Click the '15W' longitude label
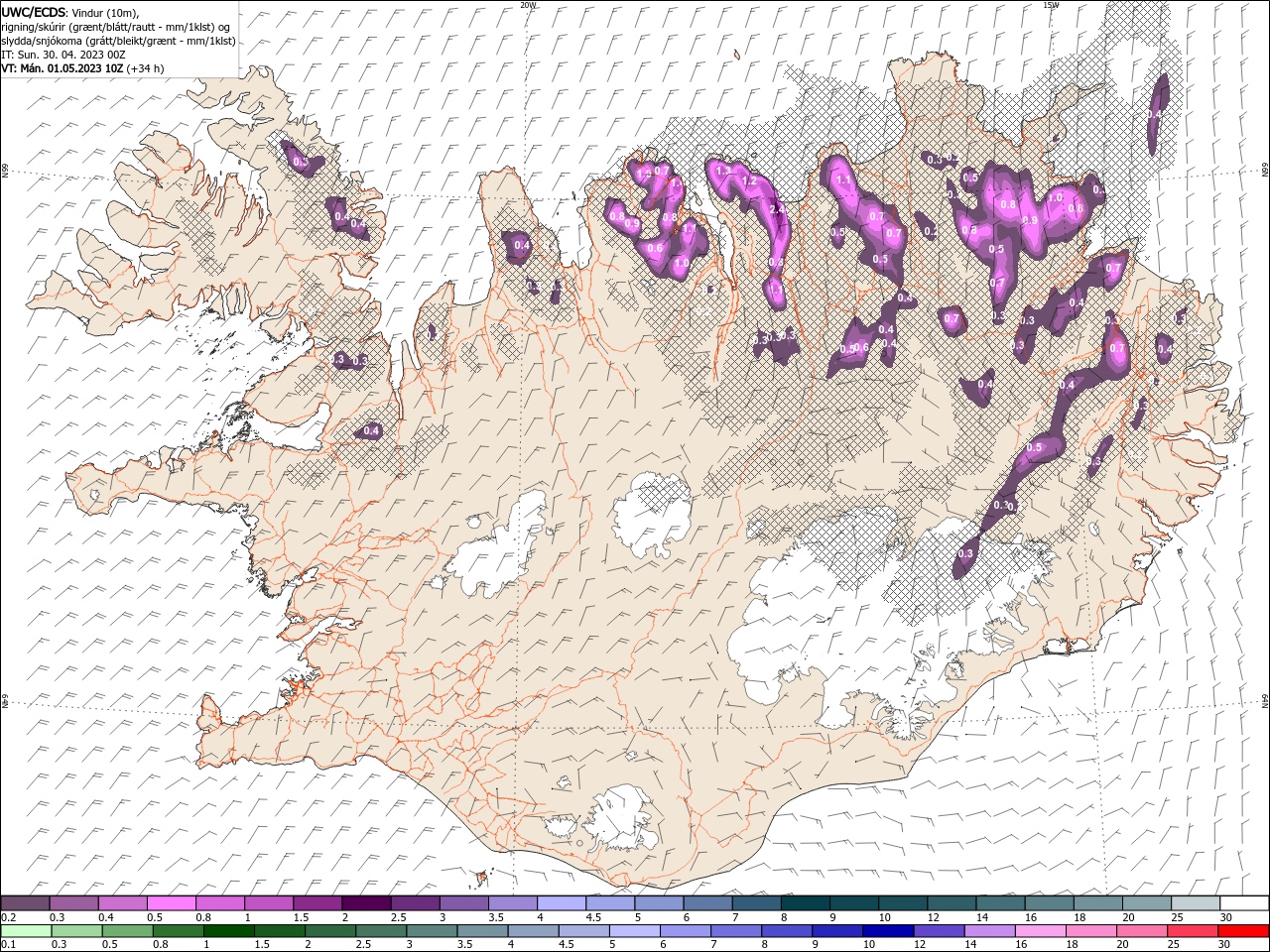The image size is (1270, 952). click(1052, 5)
